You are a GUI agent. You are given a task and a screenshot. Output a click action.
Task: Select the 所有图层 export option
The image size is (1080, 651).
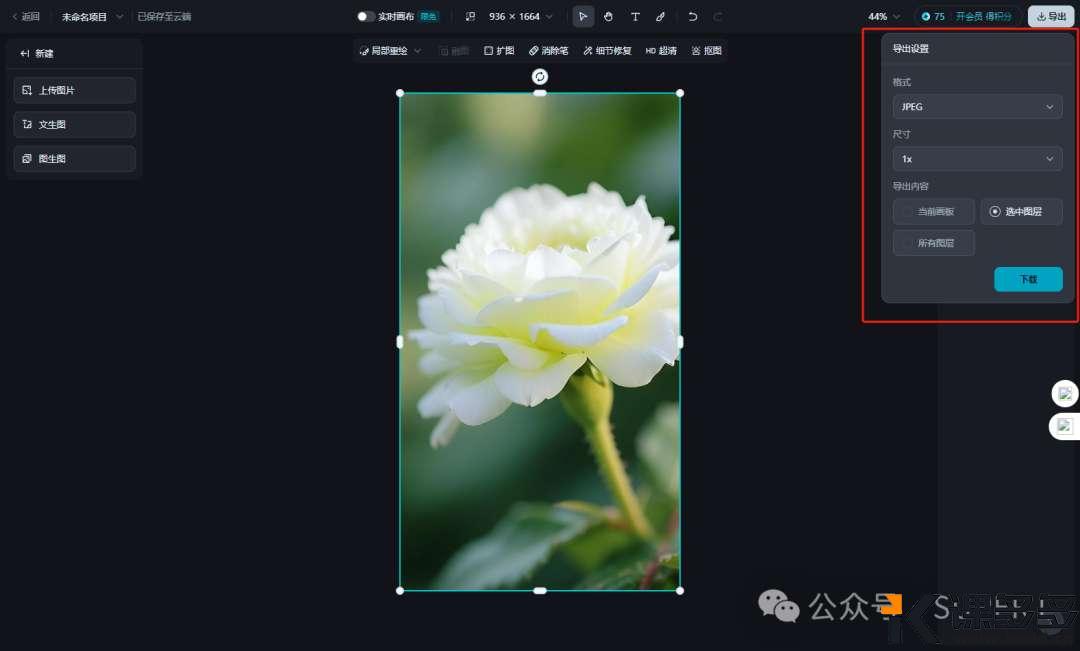point(933,243)
